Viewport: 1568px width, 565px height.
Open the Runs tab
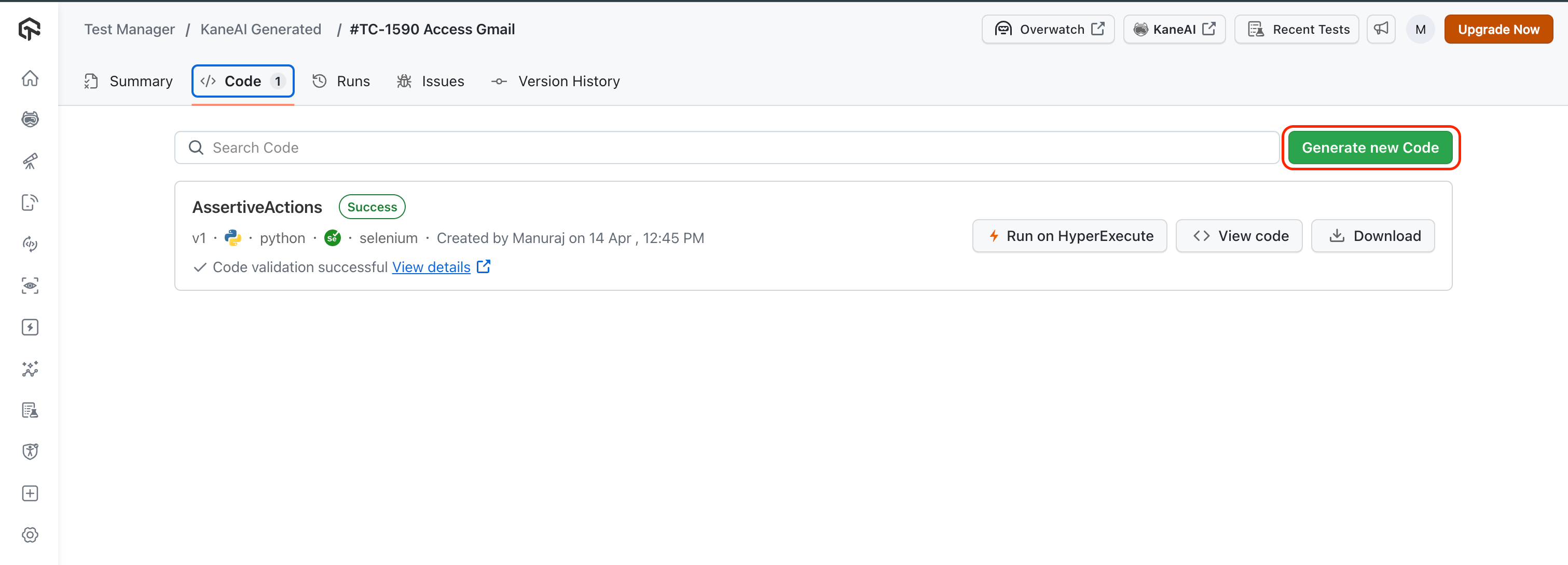pos(341,80)
